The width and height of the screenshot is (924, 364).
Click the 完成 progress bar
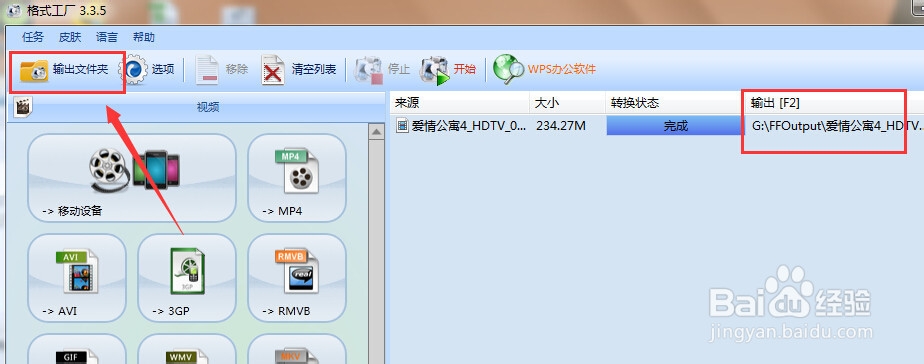point(675,125)
